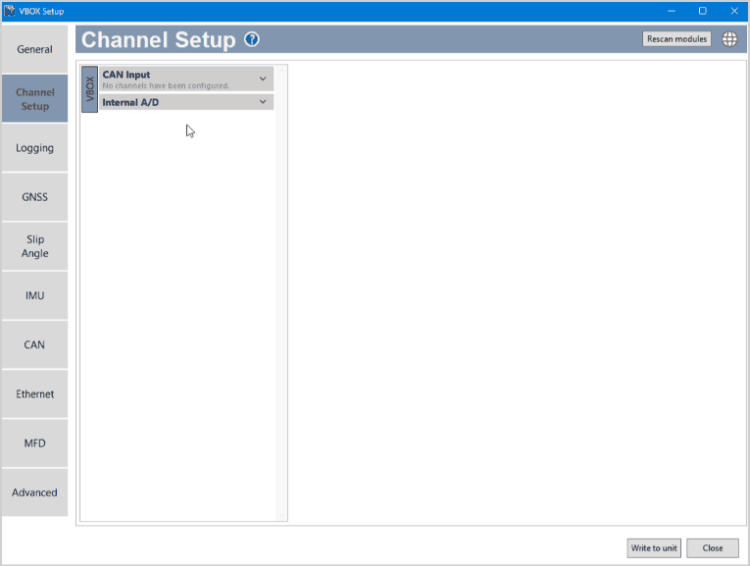Go to the MFD tab
The image size is (750, 566).
click(34, 444)
